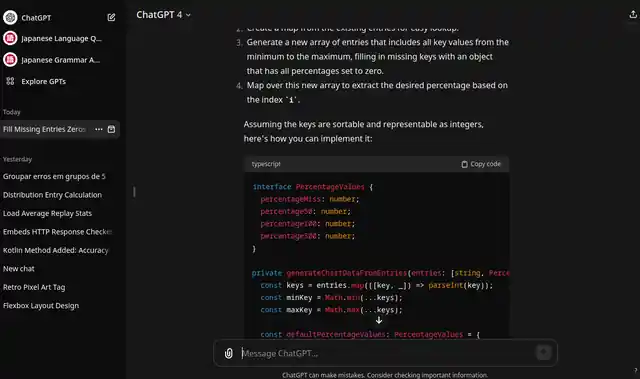Click the 'Today' section heading
The width and height of the screenshot is (640, 379).
point(11,112)
